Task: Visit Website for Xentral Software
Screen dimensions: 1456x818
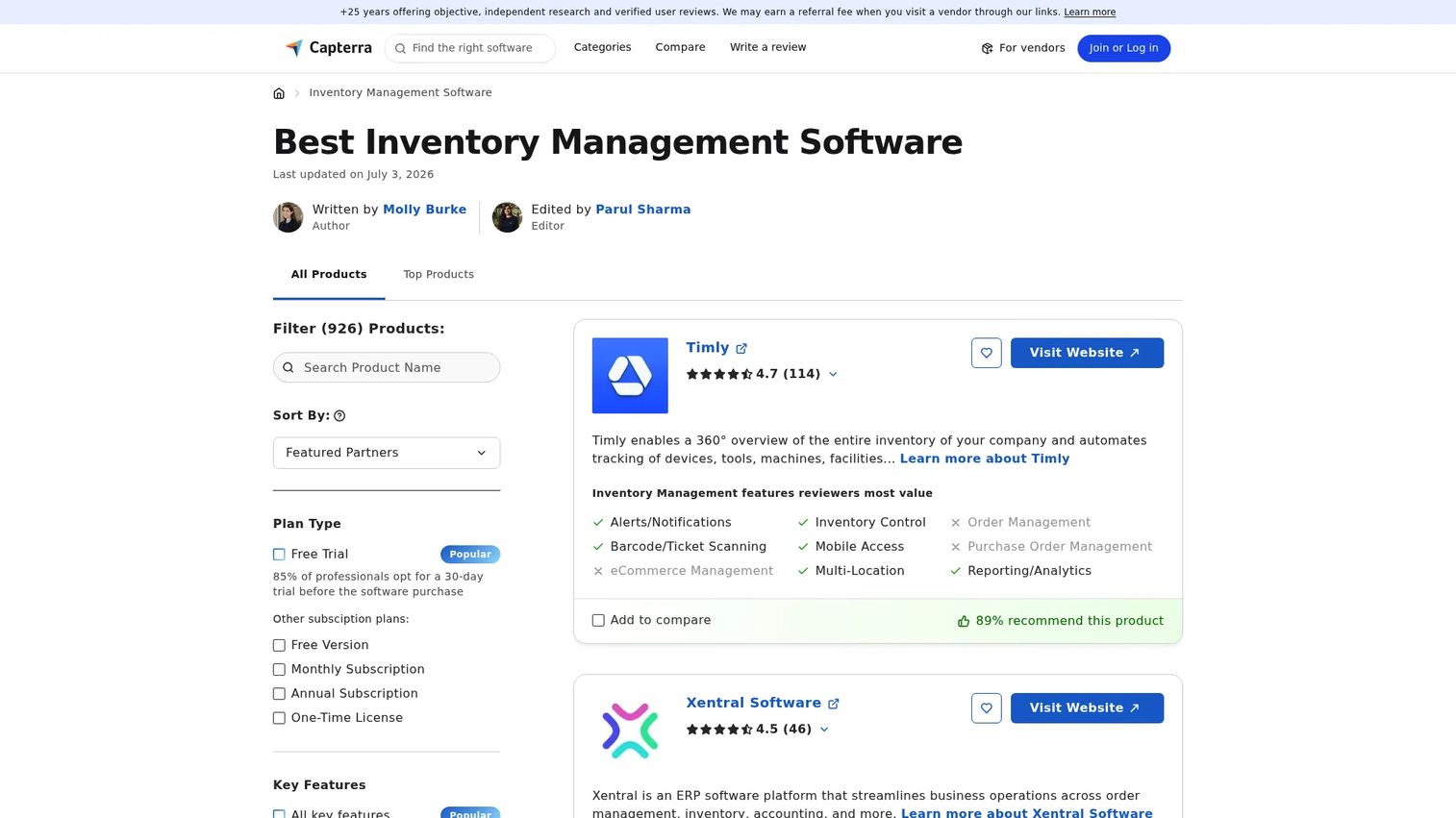Action: [1087, 708]
